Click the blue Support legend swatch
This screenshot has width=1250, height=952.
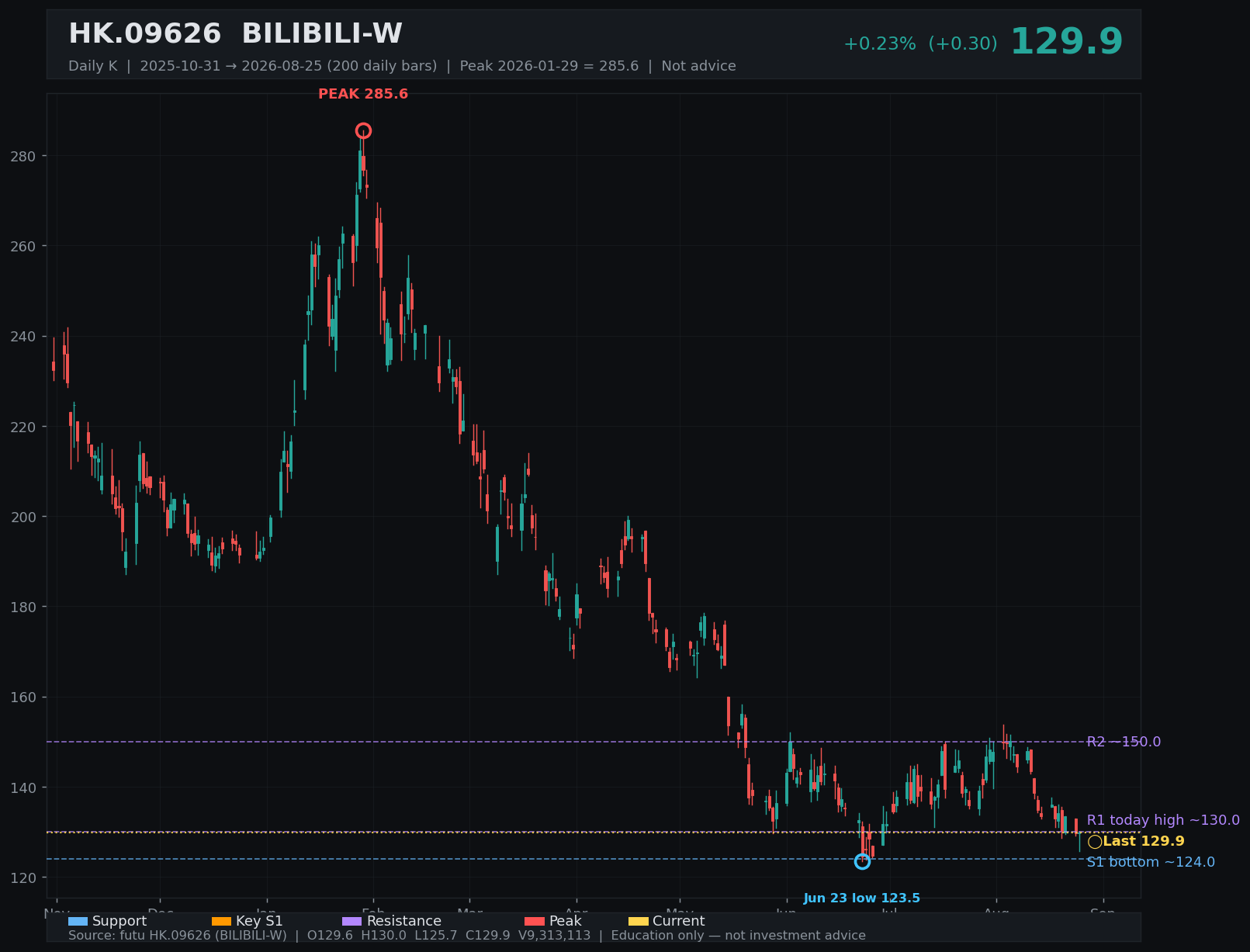pyautogui.click(x=78, y=921)
